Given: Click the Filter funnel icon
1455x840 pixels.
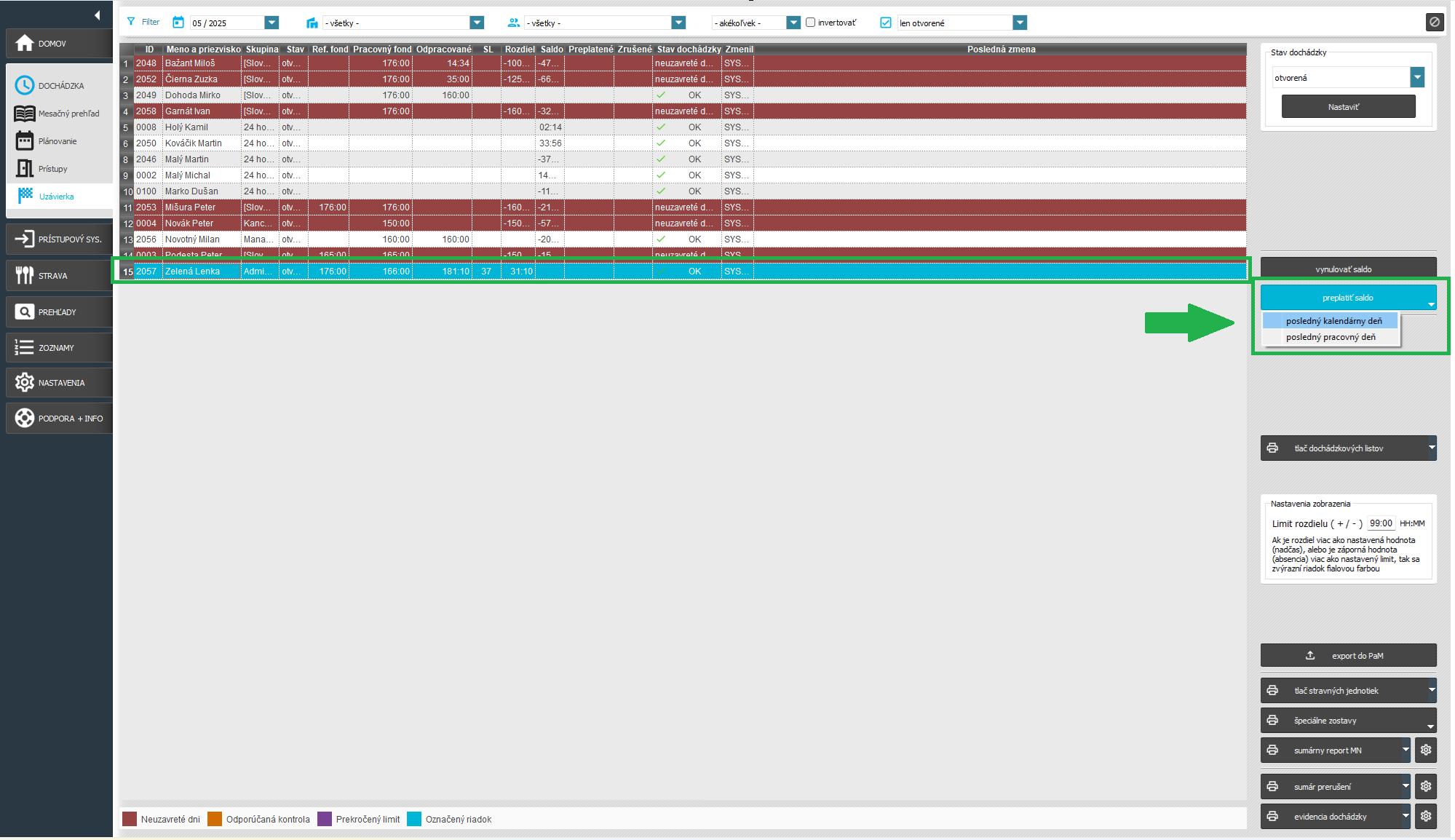Looking at the screenshot, I should [131, 22].
